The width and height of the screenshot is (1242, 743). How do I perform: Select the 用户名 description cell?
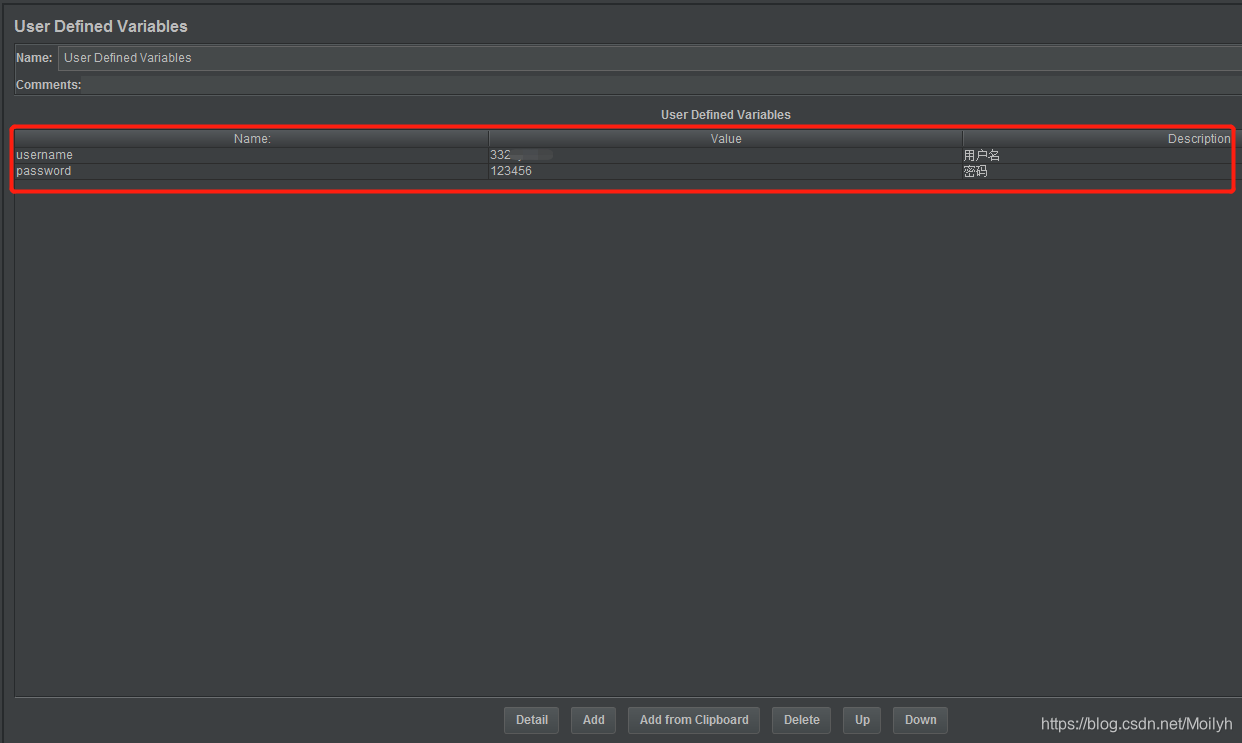[x=1101, y=155]
